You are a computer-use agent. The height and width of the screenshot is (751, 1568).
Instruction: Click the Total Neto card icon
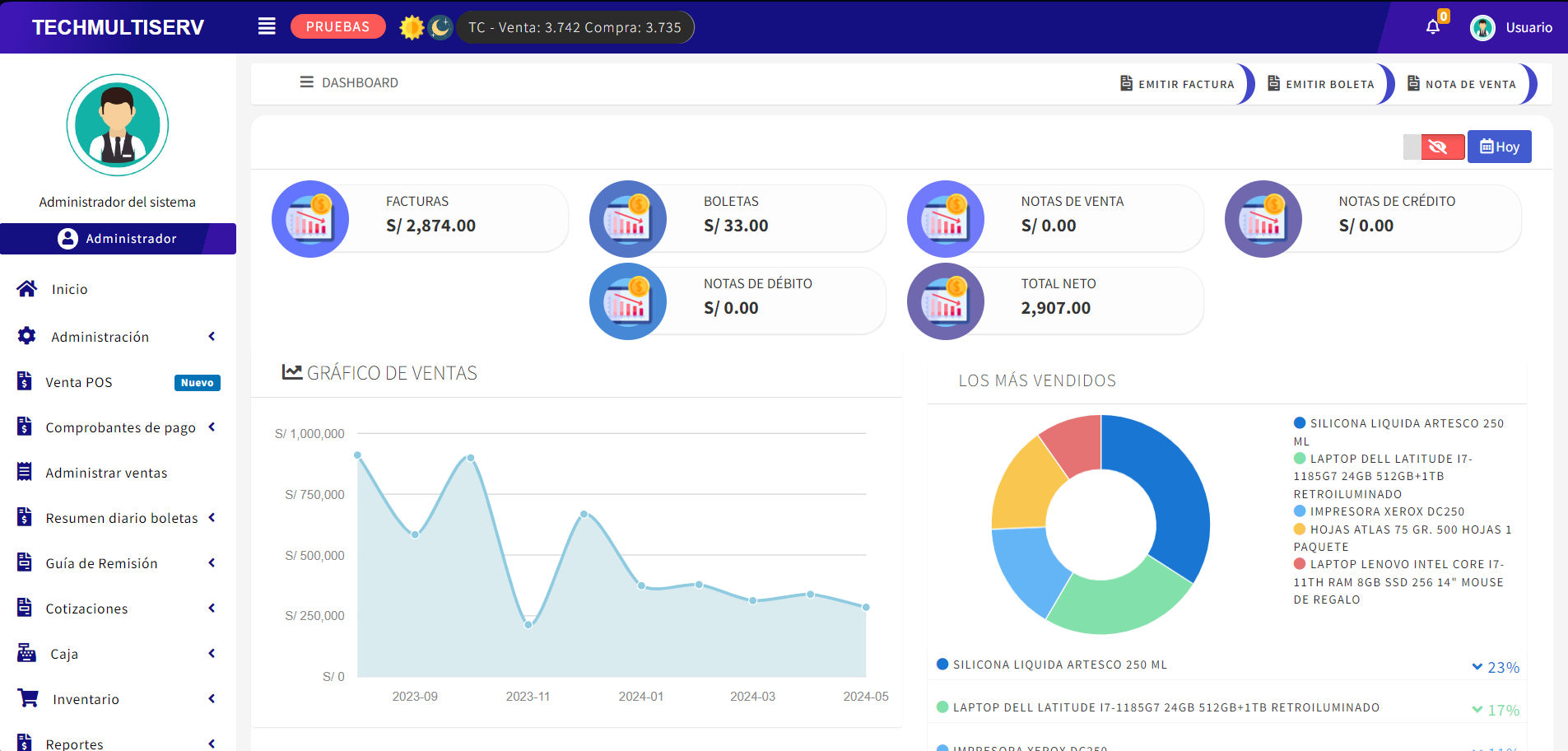[x=946, y=301]
